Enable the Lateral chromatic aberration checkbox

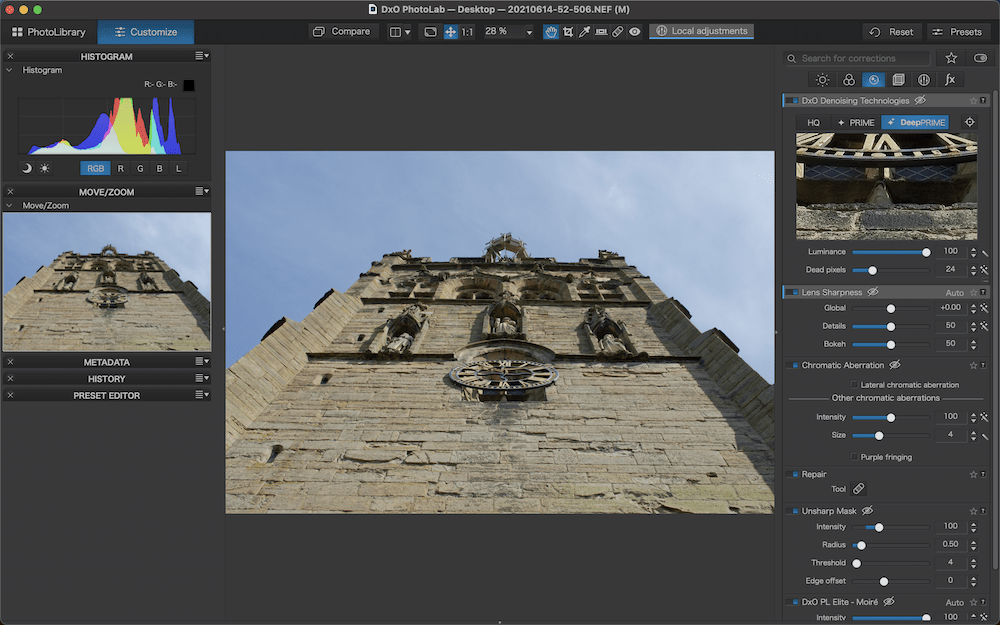coord(853,385)
